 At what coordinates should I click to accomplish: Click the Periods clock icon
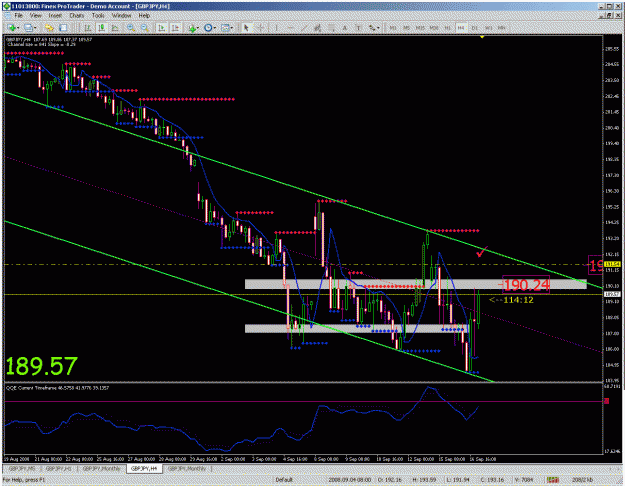click(208, 28)
